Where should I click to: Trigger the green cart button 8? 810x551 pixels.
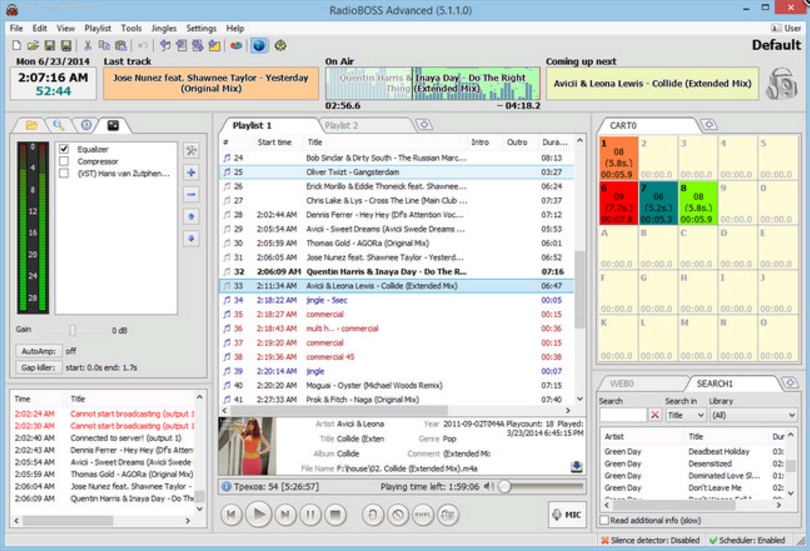pos(698,203)
